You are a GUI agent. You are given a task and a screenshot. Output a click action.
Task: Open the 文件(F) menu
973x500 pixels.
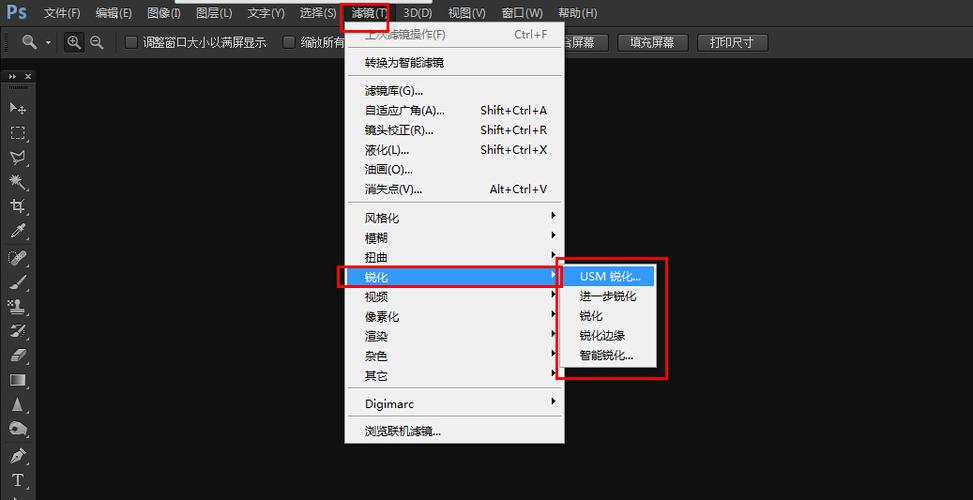(x=62, y=12)
